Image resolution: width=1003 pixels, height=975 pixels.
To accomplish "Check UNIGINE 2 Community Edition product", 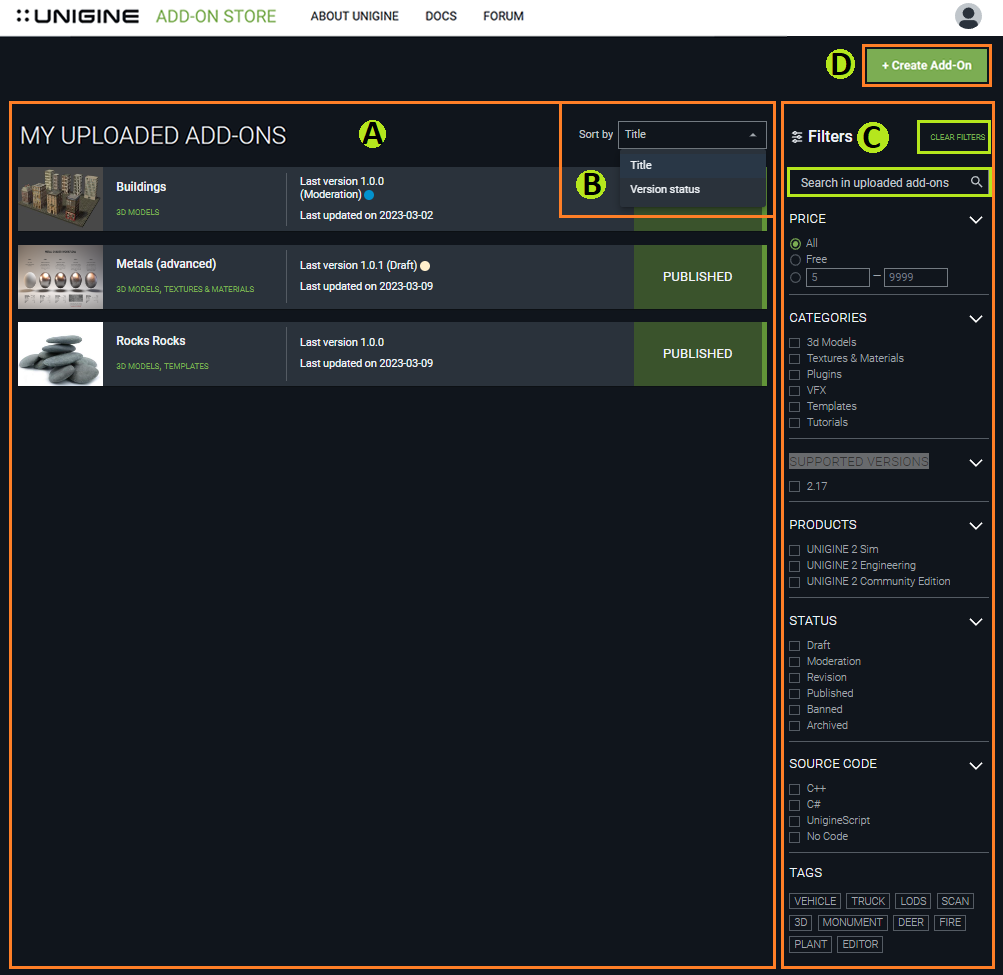I will coord(794,582).
